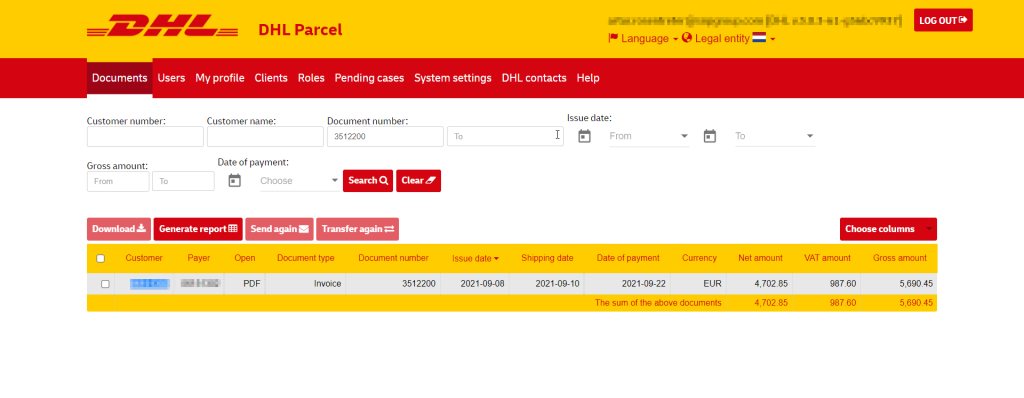The width and height of the screenshot is (1024, 398).
Task: Sort by the Shipping date column header
Action: click(x=547, y=258)
